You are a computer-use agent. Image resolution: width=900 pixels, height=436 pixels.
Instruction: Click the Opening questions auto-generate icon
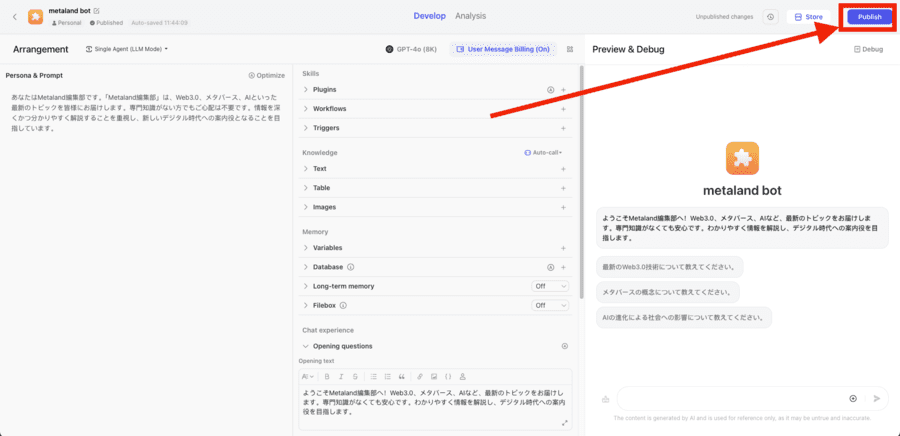click(564, 347)
